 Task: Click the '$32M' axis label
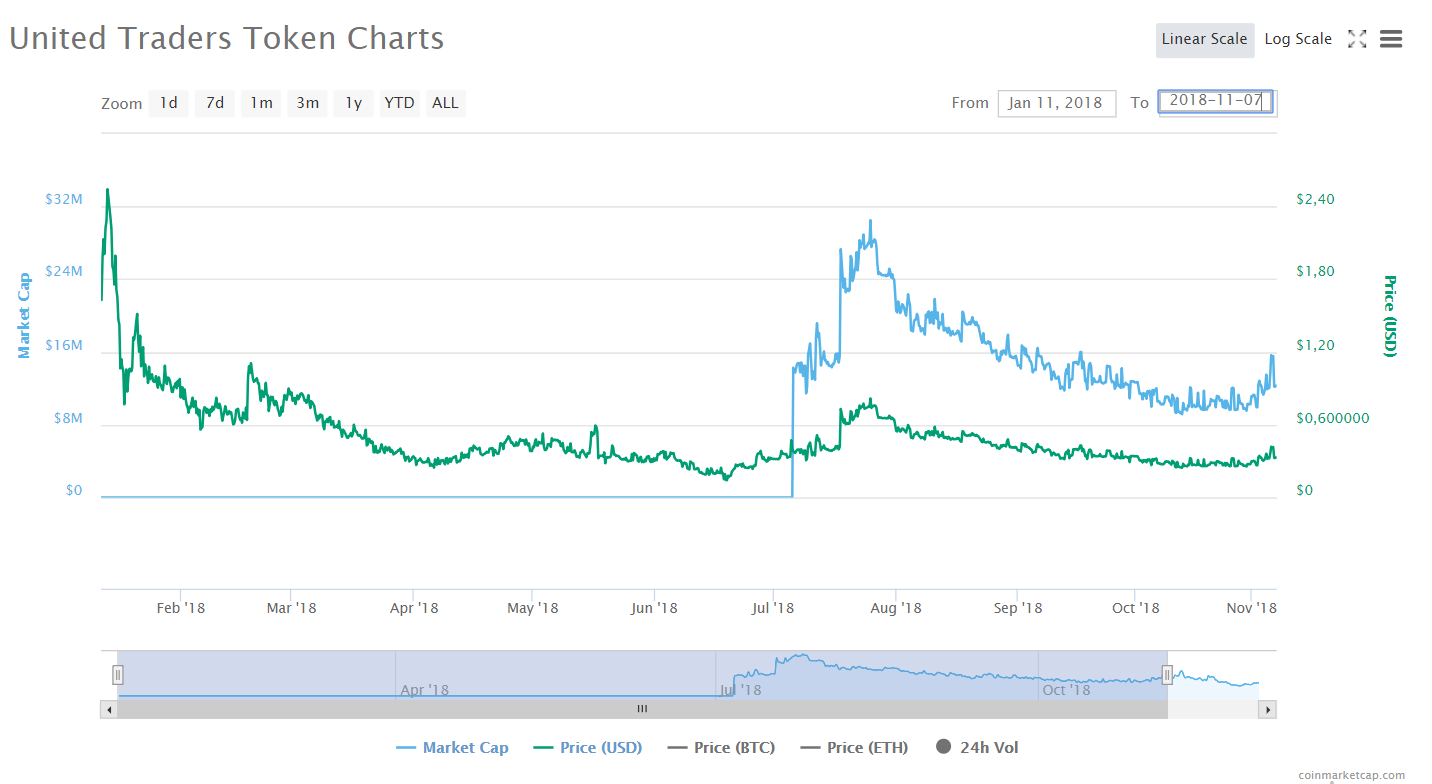coord(64,199)
